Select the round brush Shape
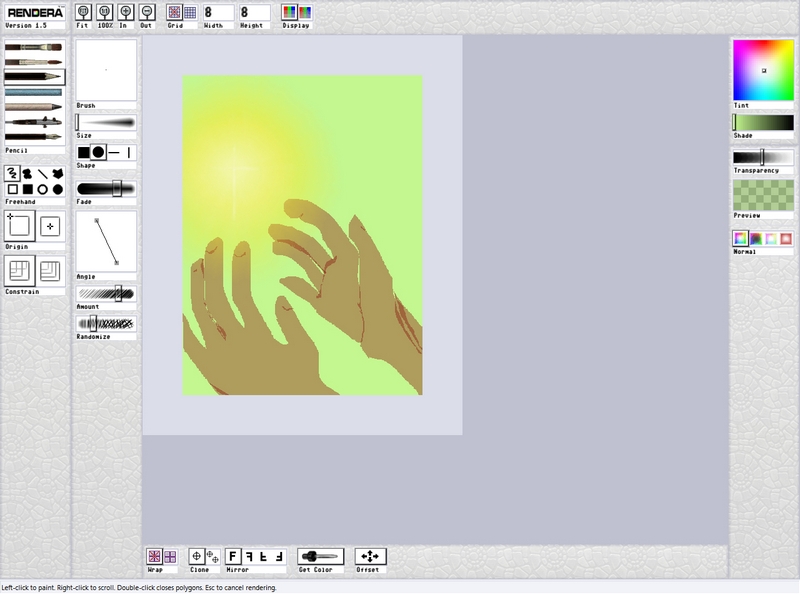Viewport: 800px width, 594px height. pos(98,152)
